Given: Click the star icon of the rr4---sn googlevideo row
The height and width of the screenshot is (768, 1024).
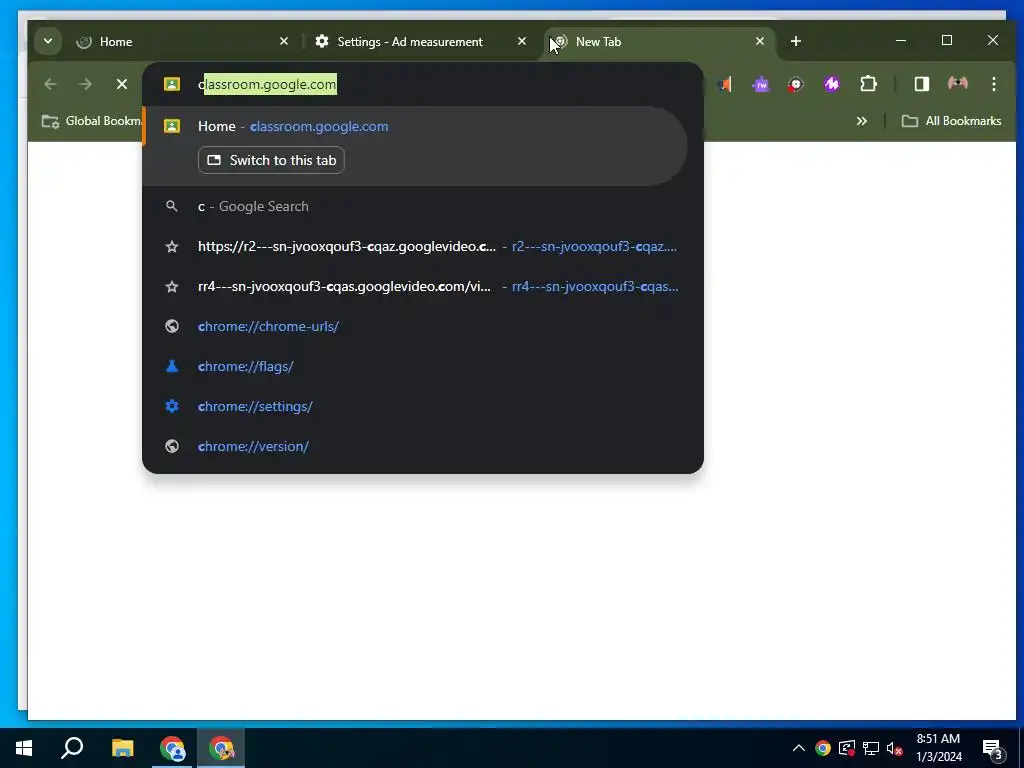Looking at the screenshot, I should click(x=172, y=286).
